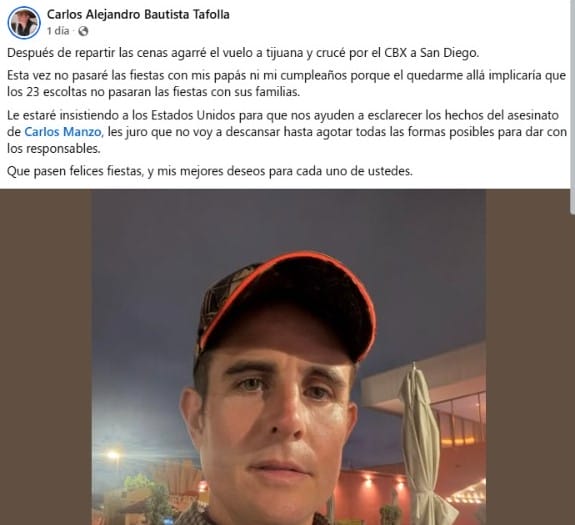Click the paragraph starting 'Le estaré insistiendo'
This screenshot has height=525, width=575.
click(287, 132)
